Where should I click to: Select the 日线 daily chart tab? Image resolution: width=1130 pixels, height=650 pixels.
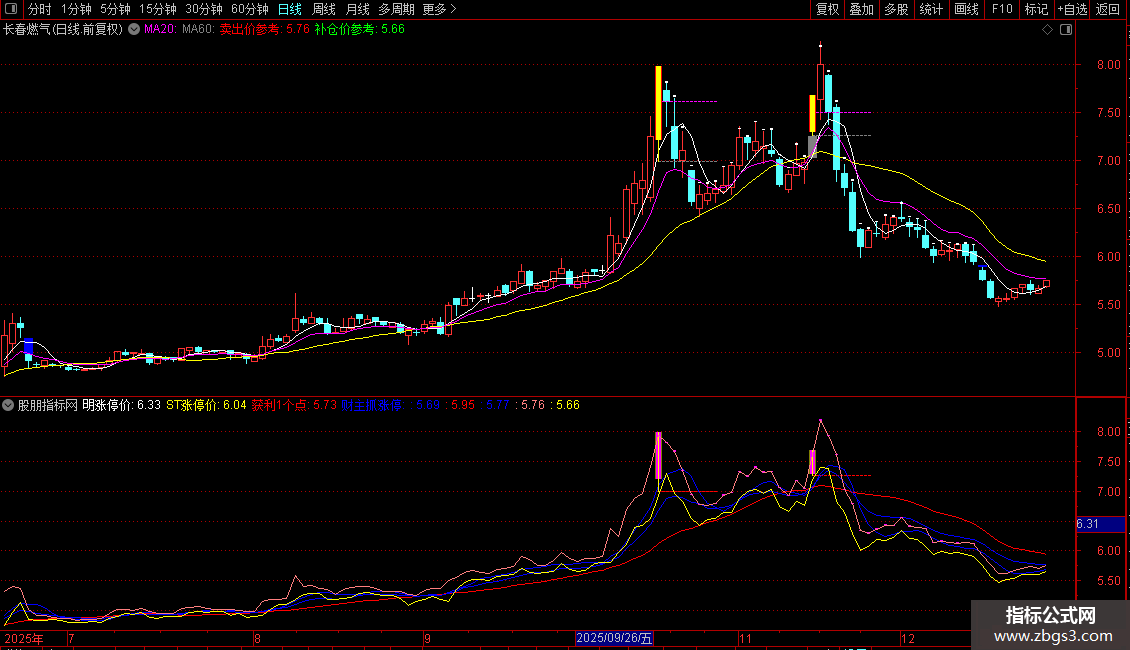tap(290, 9)
